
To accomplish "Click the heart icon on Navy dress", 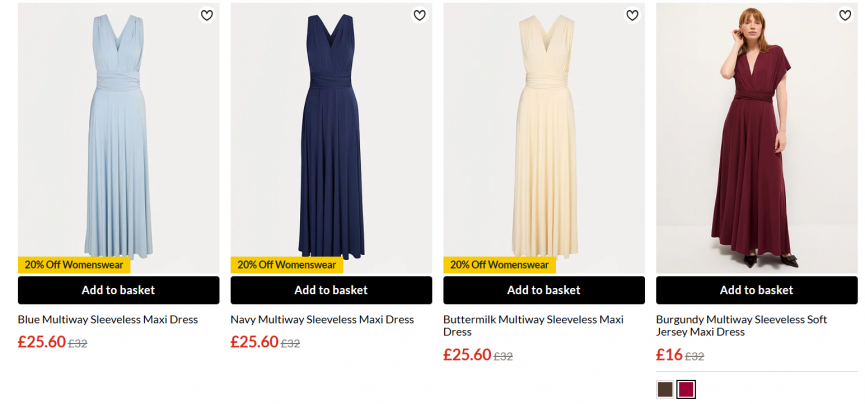I will tap(420, 15).
